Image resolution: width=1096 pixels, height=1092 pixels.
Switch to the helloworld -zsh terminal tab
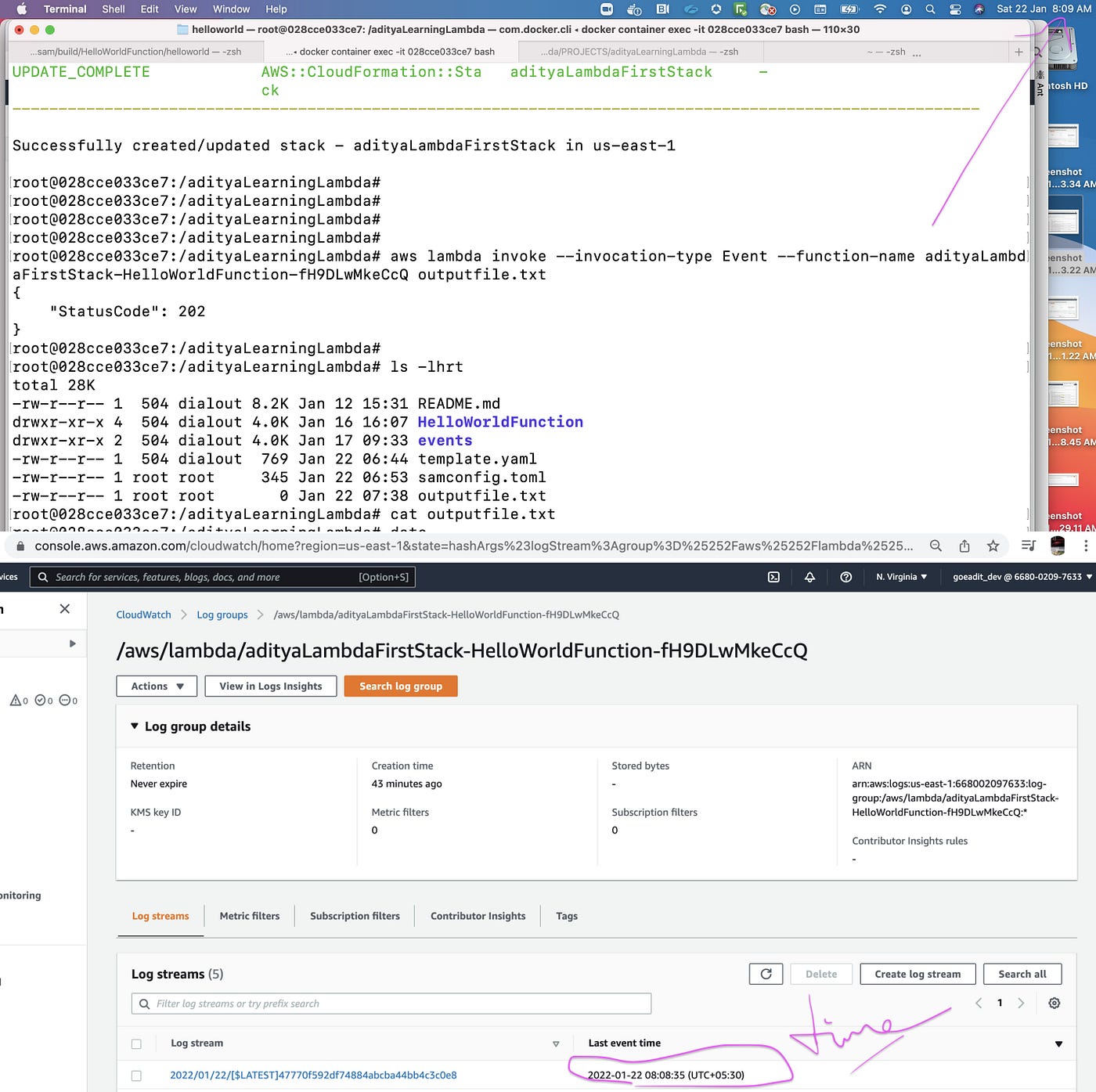click(135, 52)
